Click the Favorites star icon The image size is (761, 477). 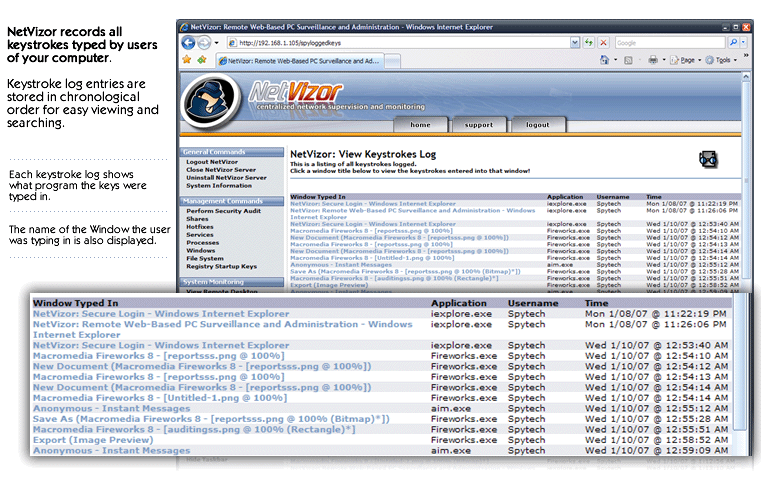pyautogui.click(x=187, y=60)
